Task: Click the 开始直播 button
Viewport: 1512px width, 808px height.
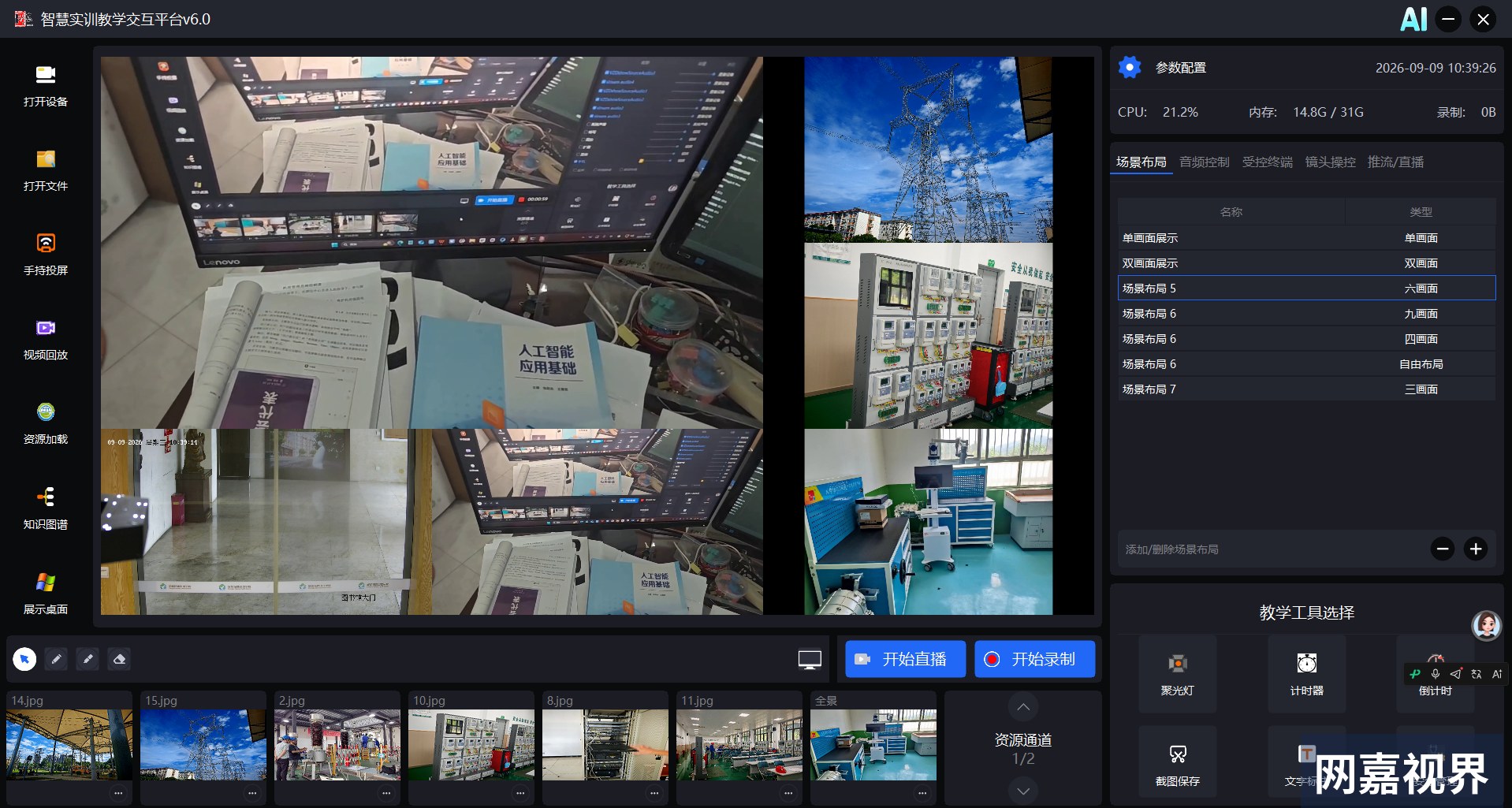Action: (905, 659)
